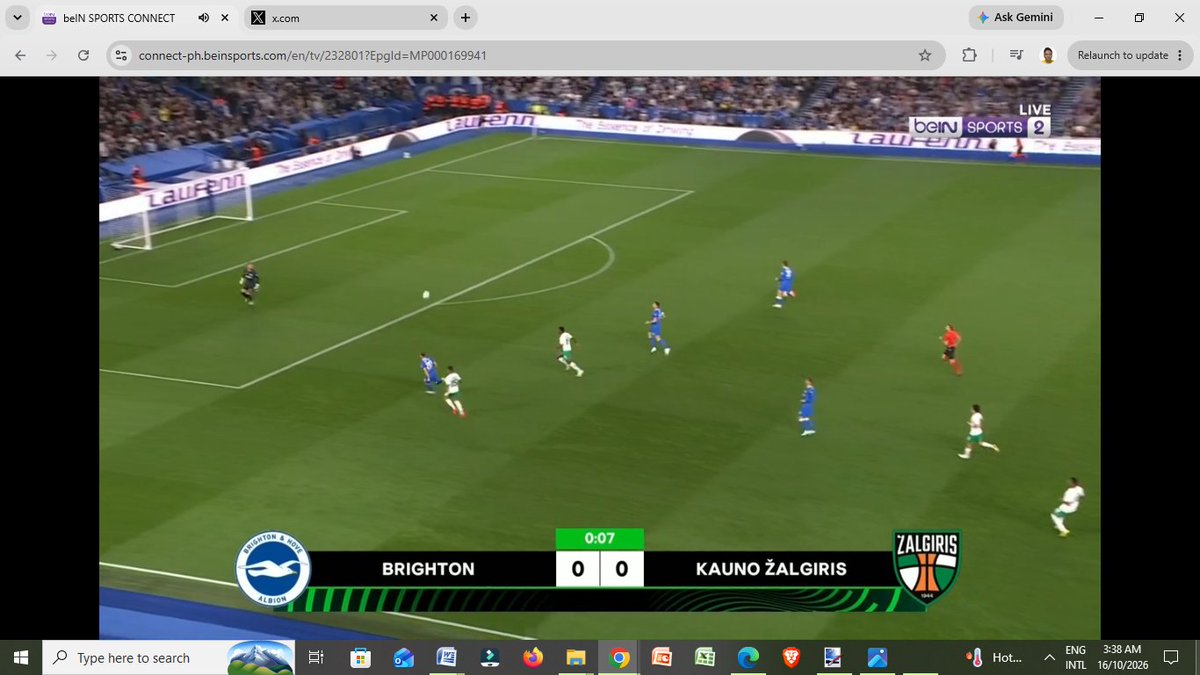Click the Brighton & Hove Albion crest

click(273, 567)
